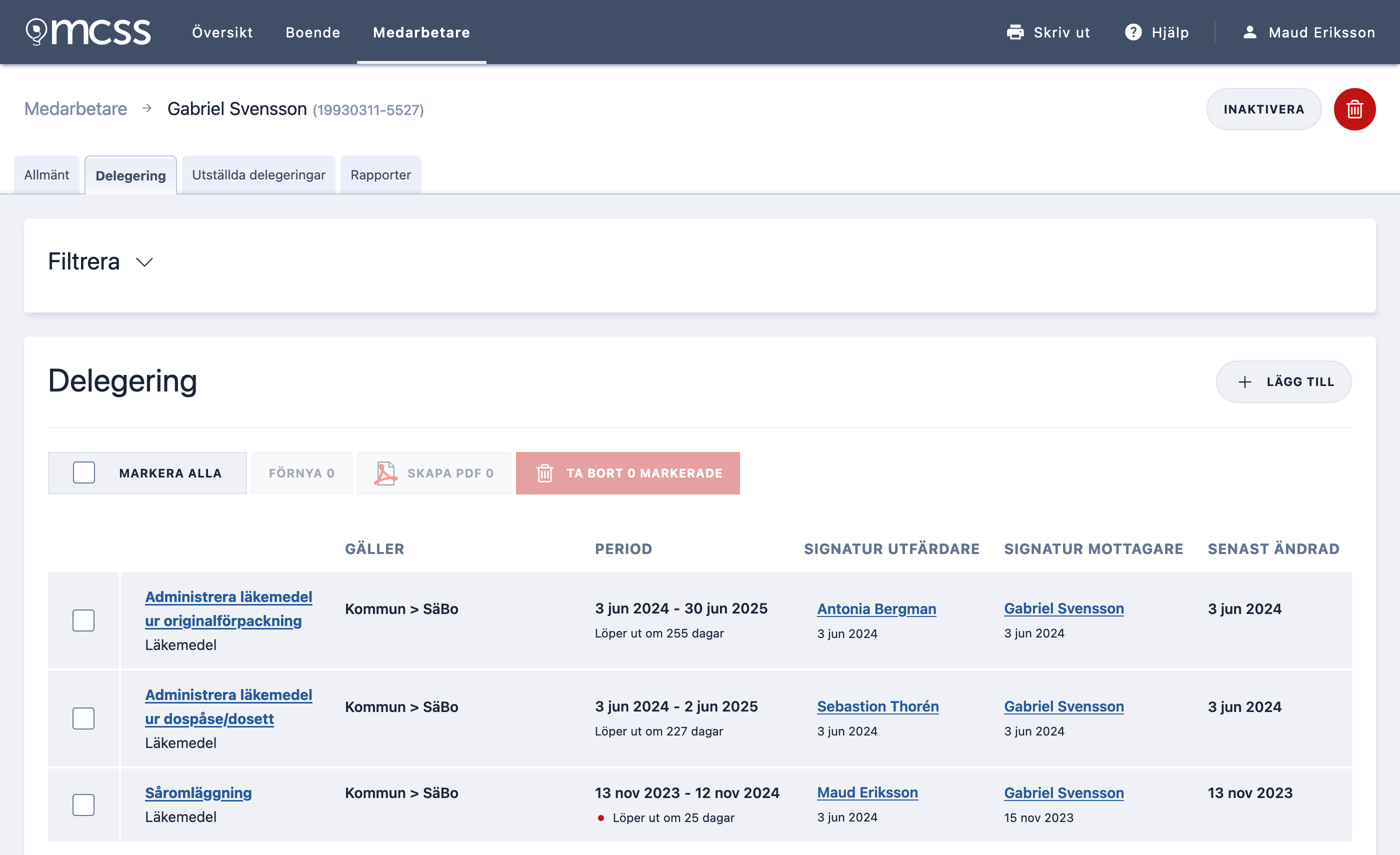Open the Såromläggning delegation link
The height and width of the screenshot is (855, 1400).
(x=198, y=792)
